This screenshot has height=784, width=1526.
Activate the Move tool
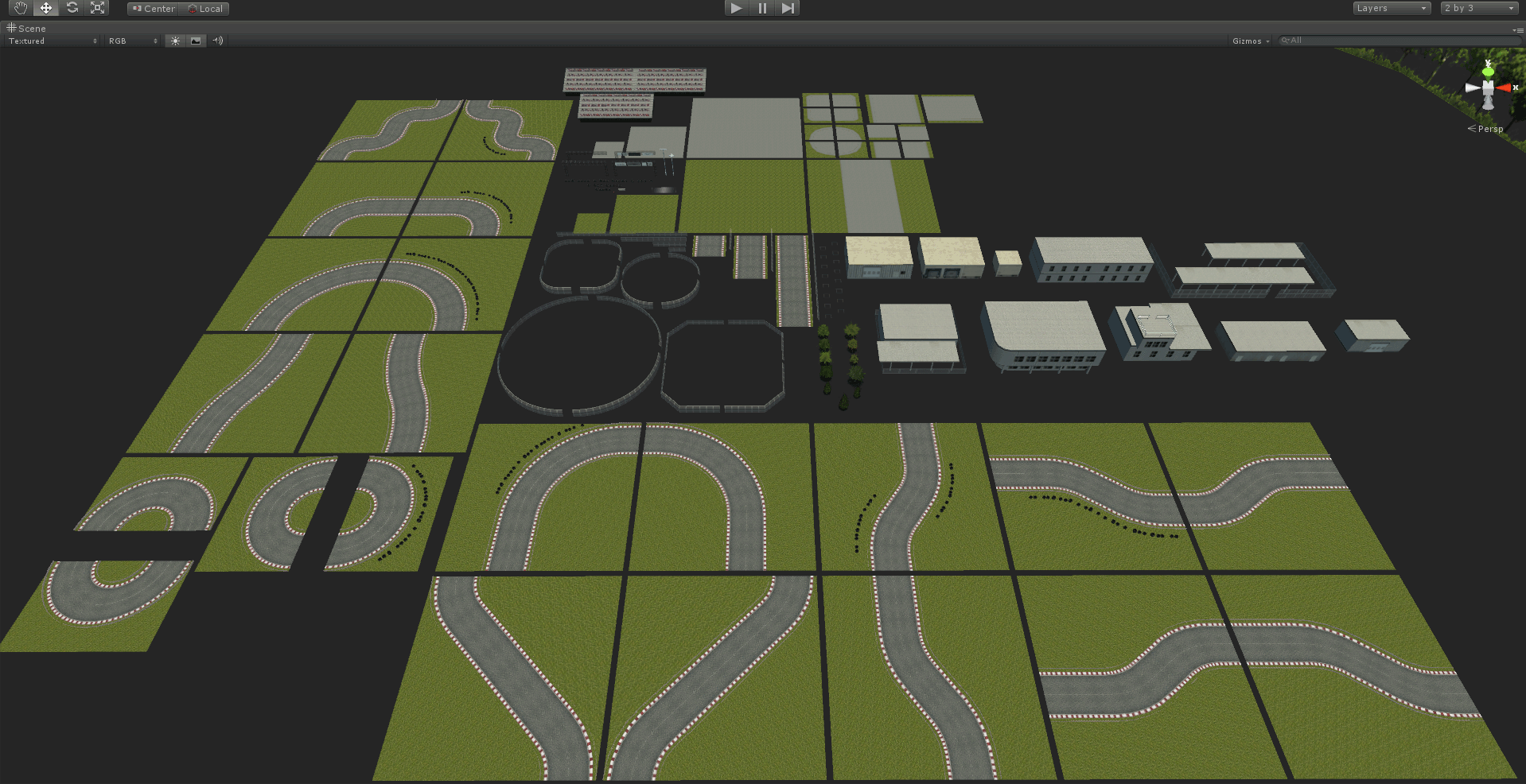[45, 8]
